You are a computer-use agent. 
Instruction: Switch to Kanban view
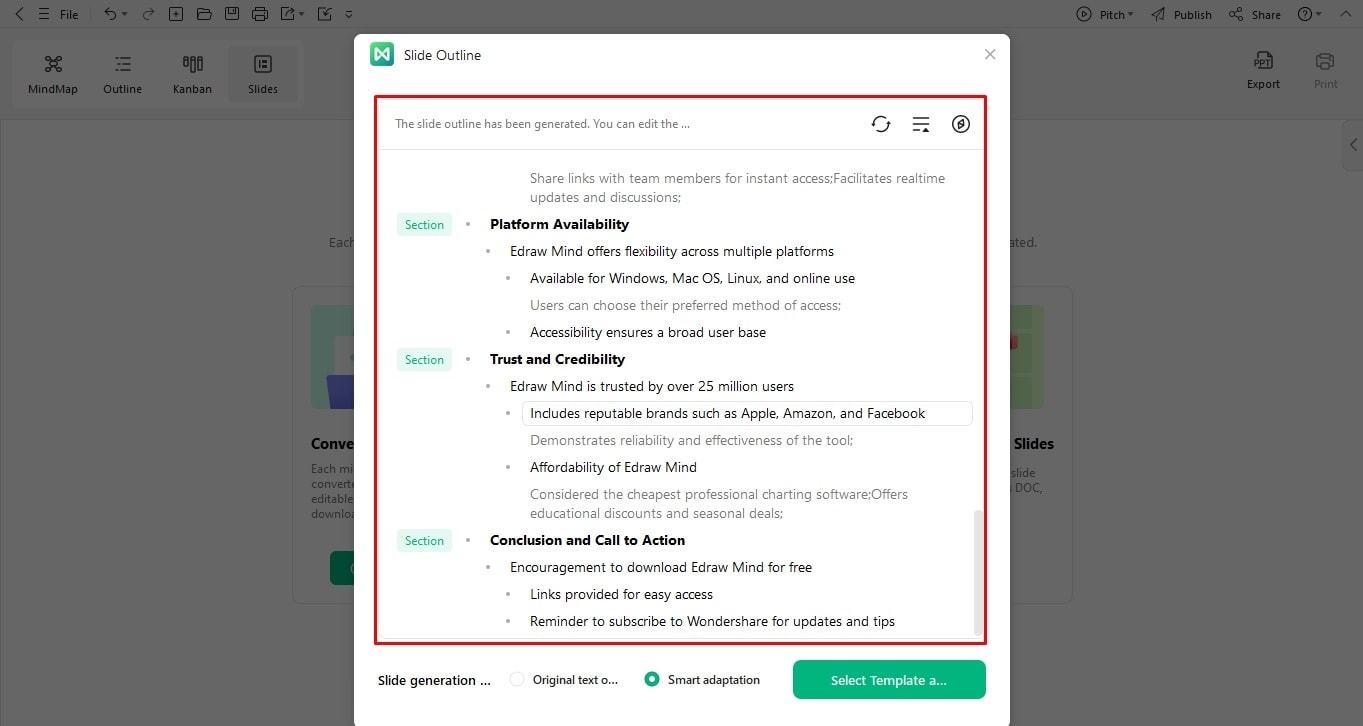[193, 75]
